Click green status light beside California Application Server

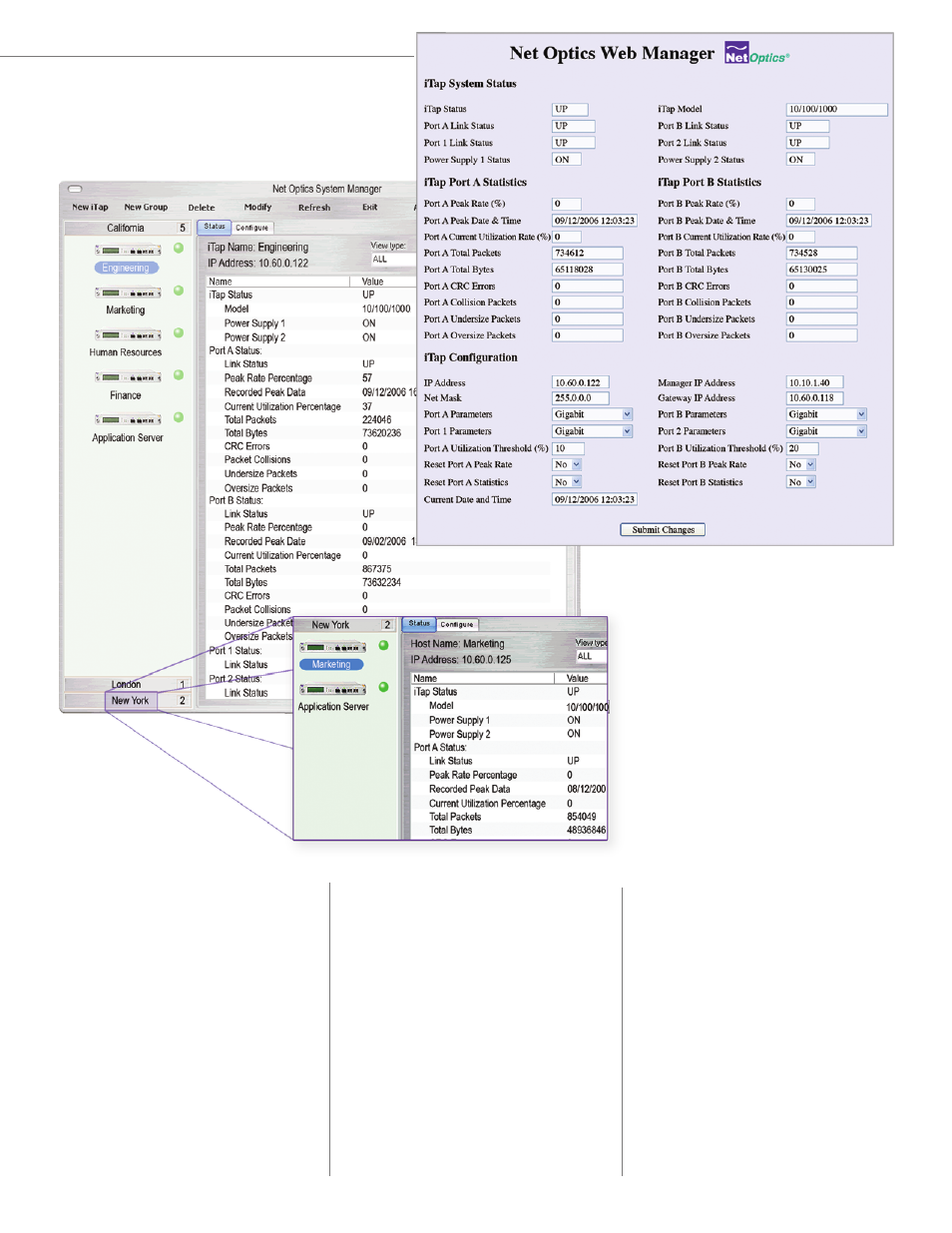[x=179, y=417]
